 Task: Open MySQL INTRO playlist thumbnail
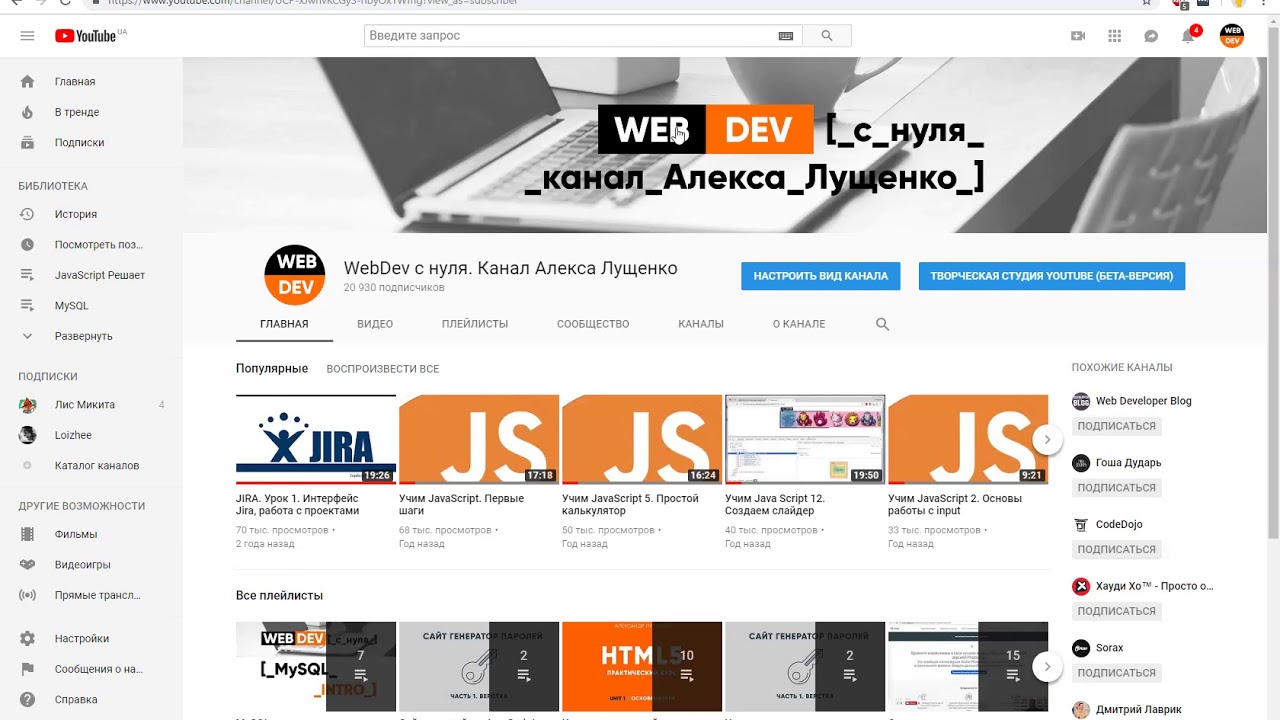pyautogui.click(x=316, y=667)
